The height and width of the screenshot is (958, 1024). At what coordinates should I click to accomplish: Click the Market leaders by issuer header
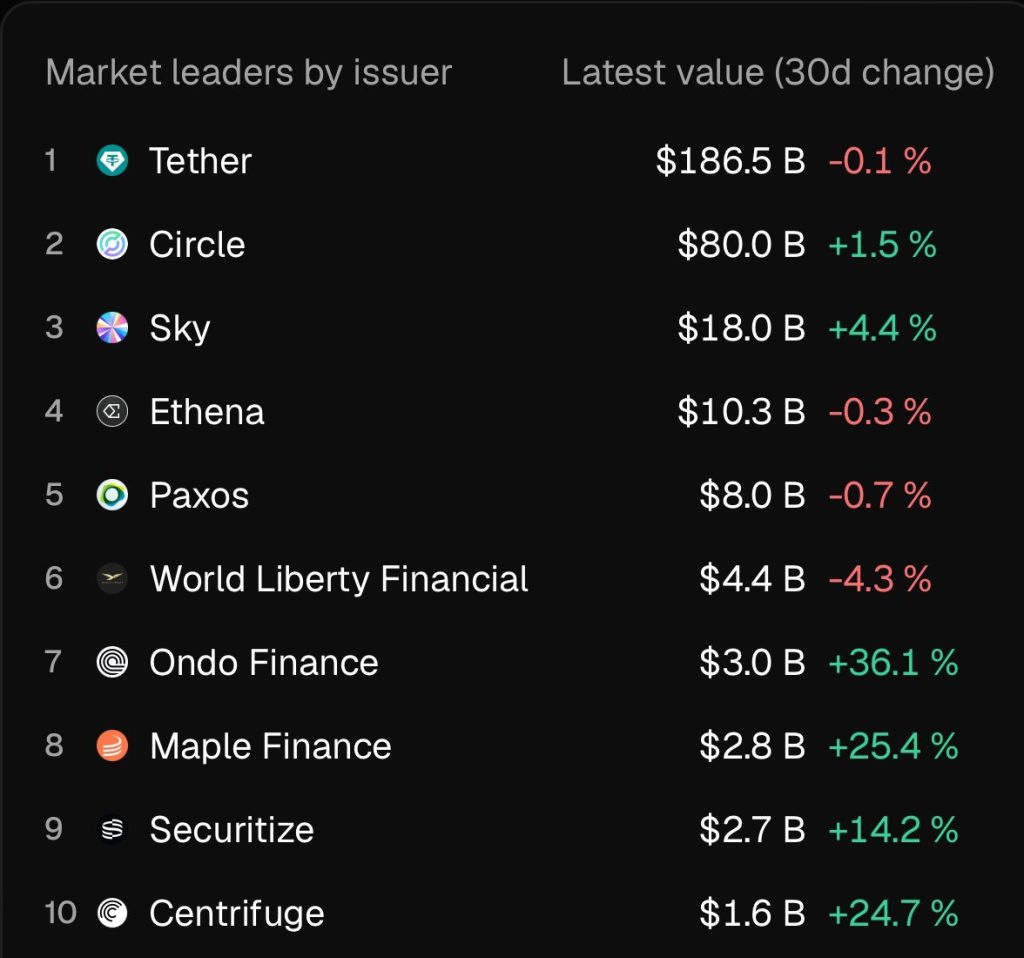coord(248,73)
